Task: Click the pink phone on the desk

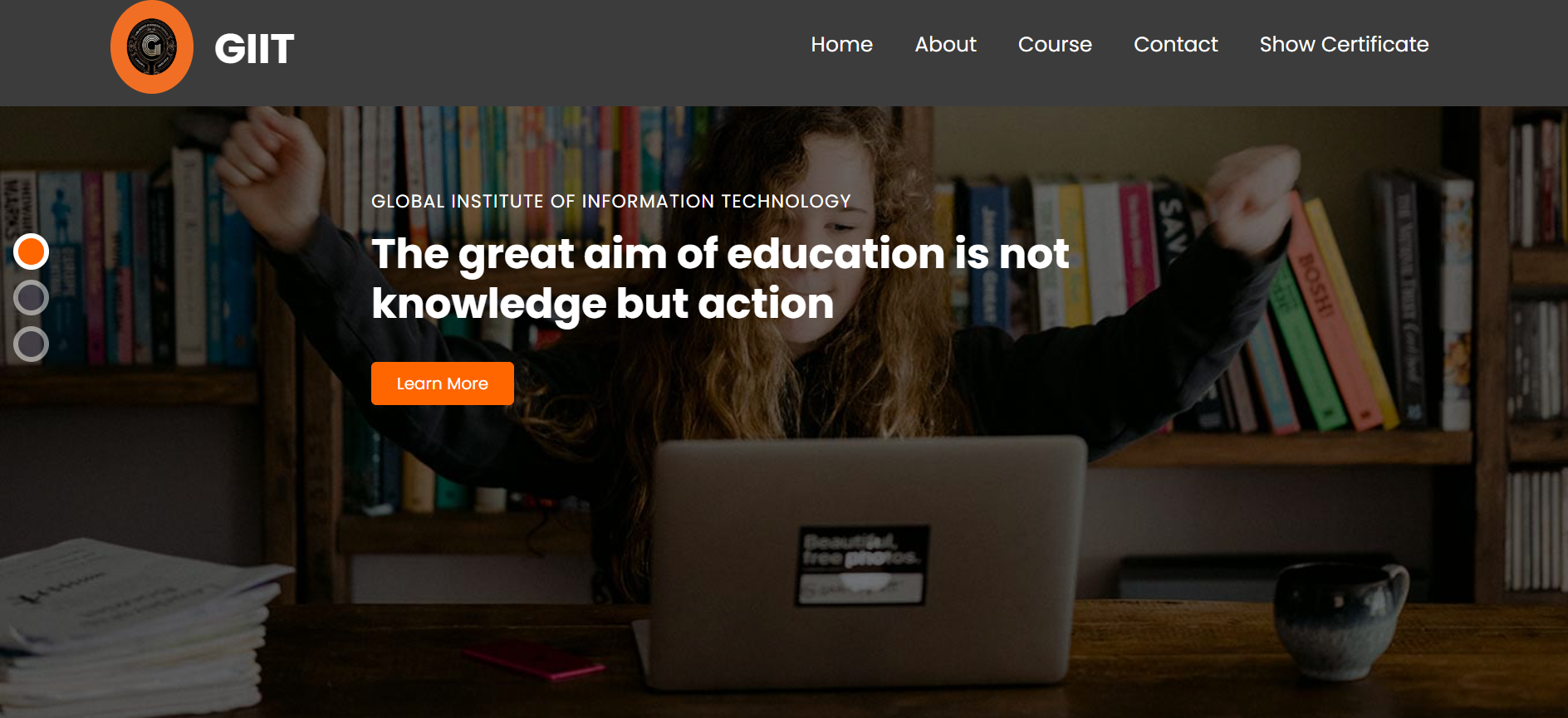Action: pos(533,659)
